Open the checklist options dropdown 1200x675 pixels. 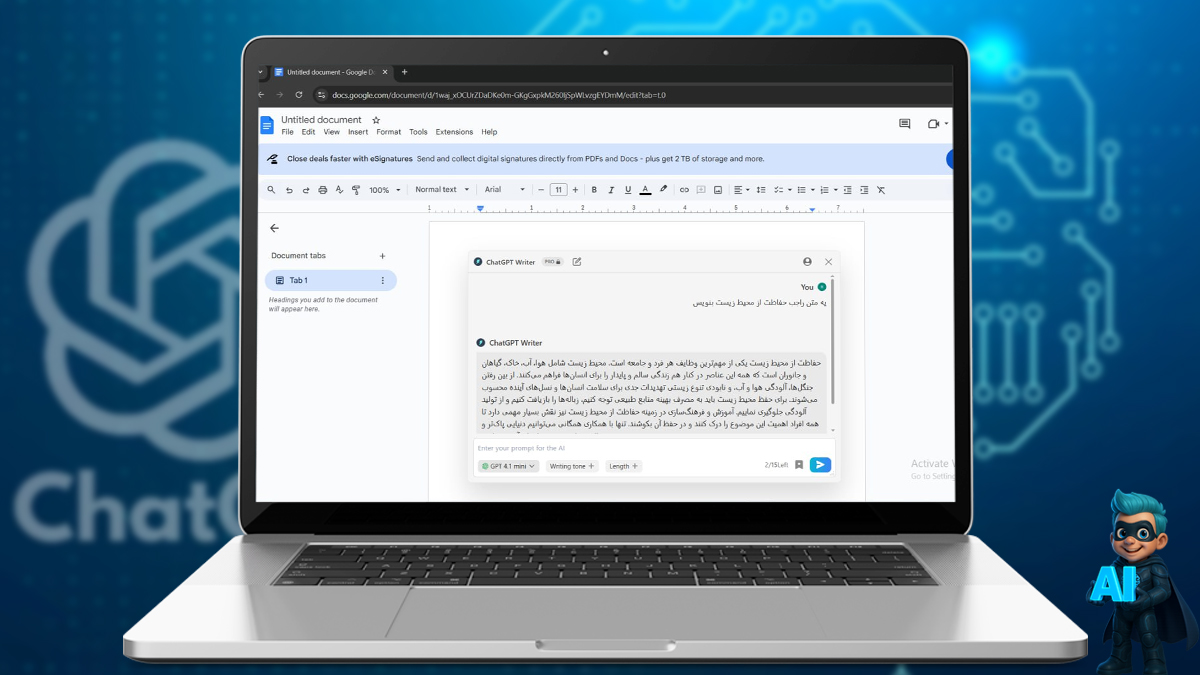tap(783, 190)
